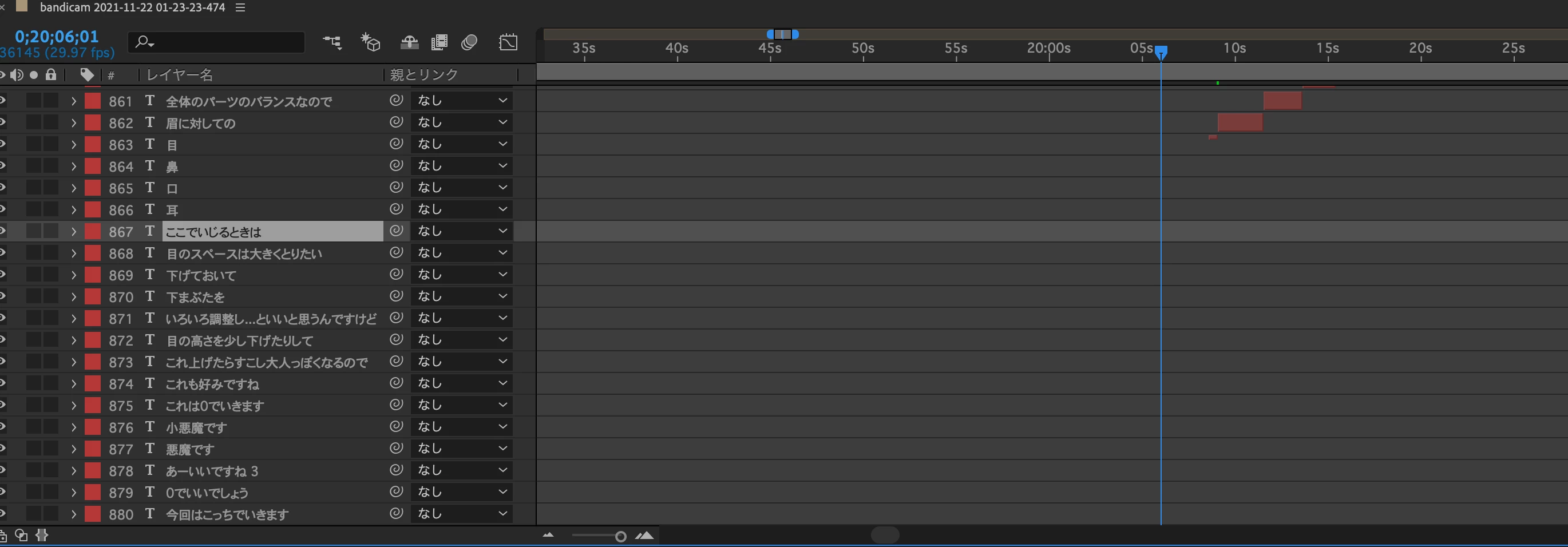This screenshot has width=1568, height=547.
Task: Click pick whip of layer 867
Action: click(396, 231)
